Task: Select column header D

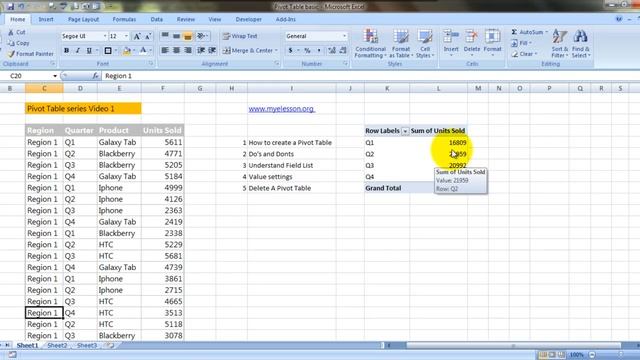Action: (80, 88)
